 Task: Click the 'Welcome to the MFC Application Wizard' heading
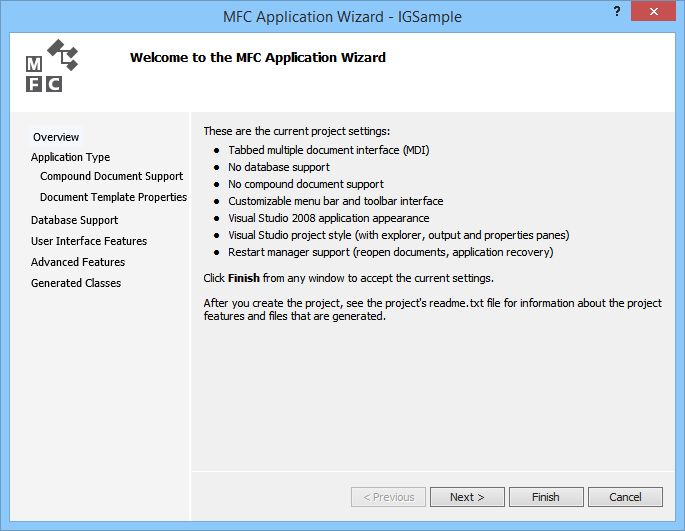coord(258,57)
